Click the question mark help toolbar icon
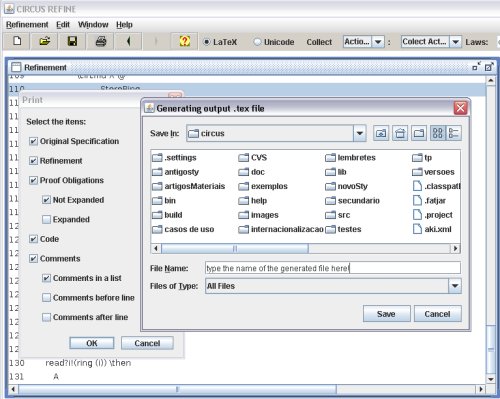The image size is (500, 399). click(x=184, y=41)
